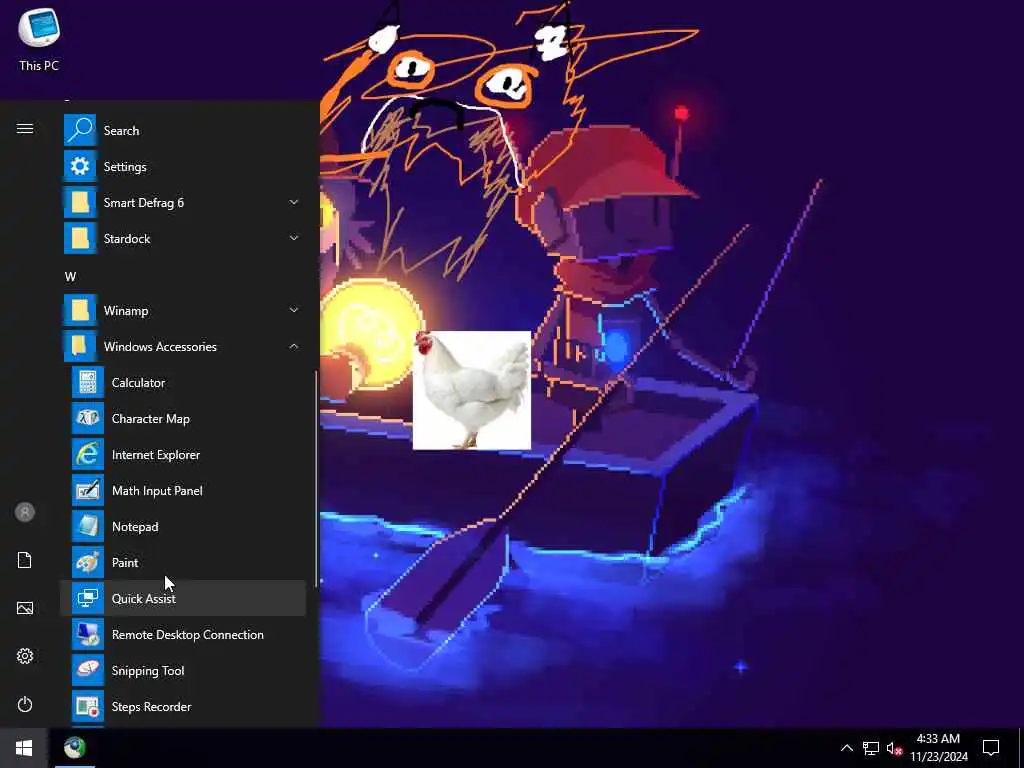Open Settings gear tile in app list
Screen dimensions: 1024x768
pos(80,167)
